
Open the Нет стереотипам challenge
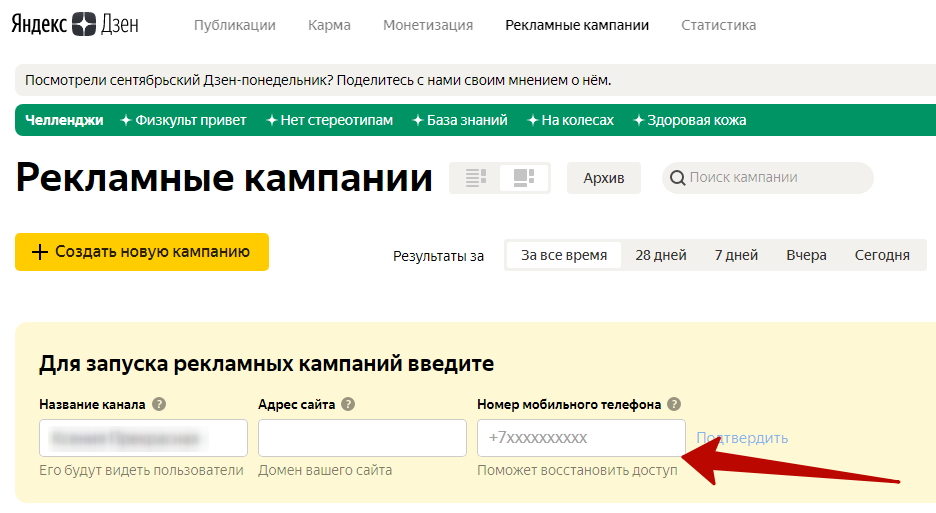330,120
